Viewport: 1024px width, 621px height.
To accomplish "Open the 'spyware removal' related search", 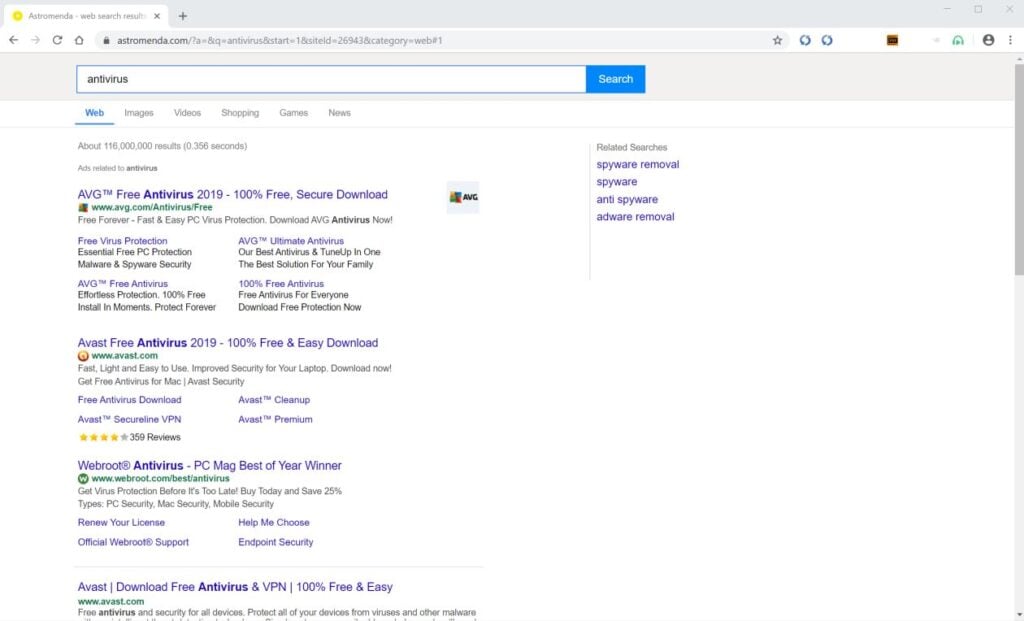I will (x=637, y=165).
